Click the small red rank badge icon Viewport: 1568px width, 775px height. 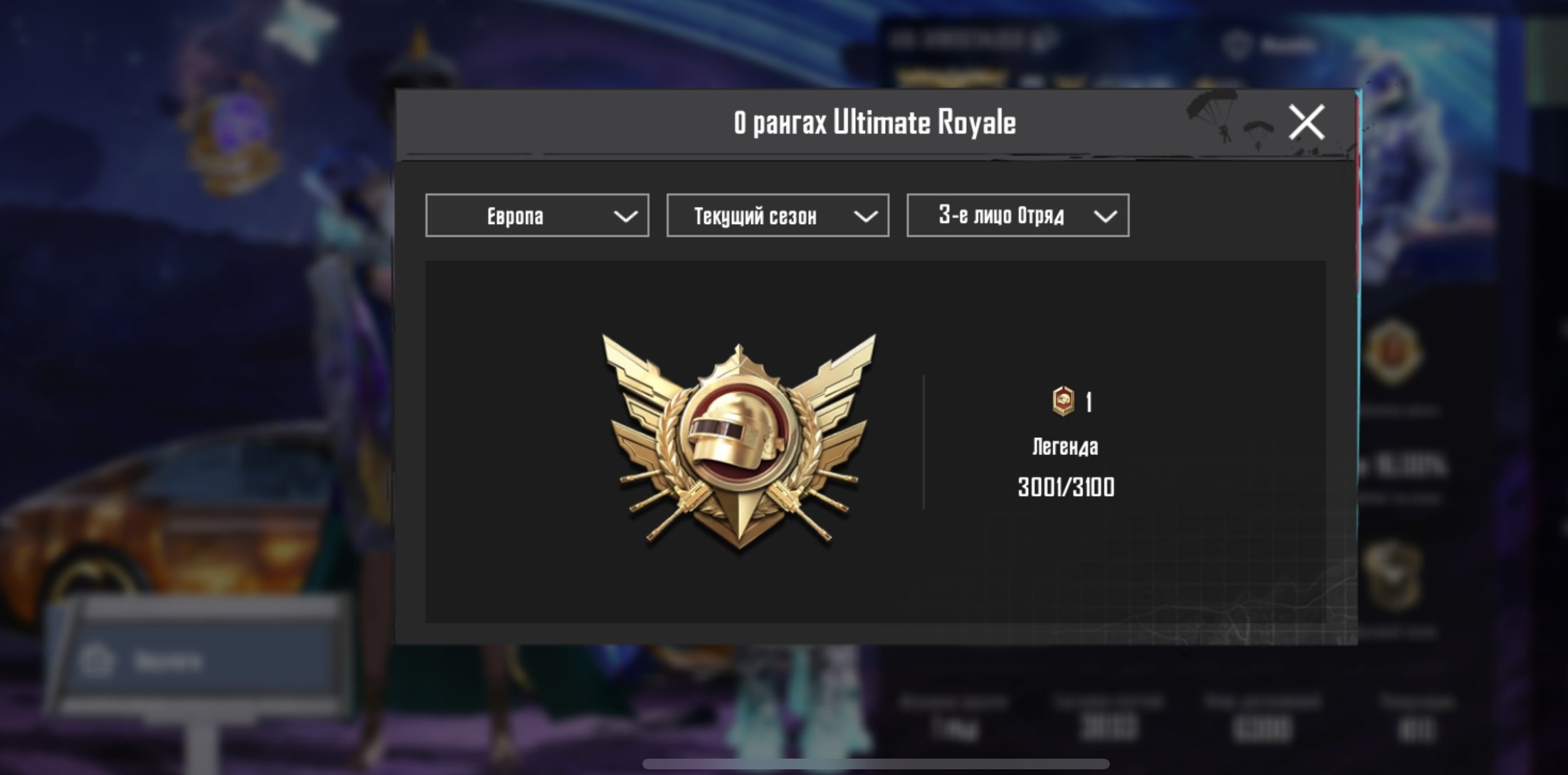pos(1063,401)
